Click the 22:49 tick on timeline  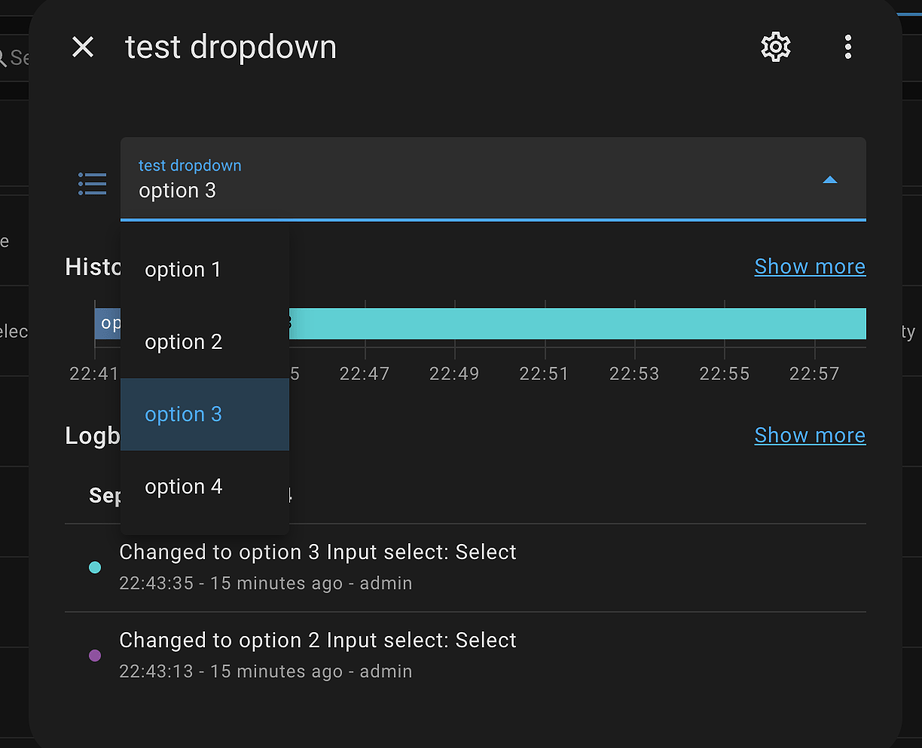[454, 374]
